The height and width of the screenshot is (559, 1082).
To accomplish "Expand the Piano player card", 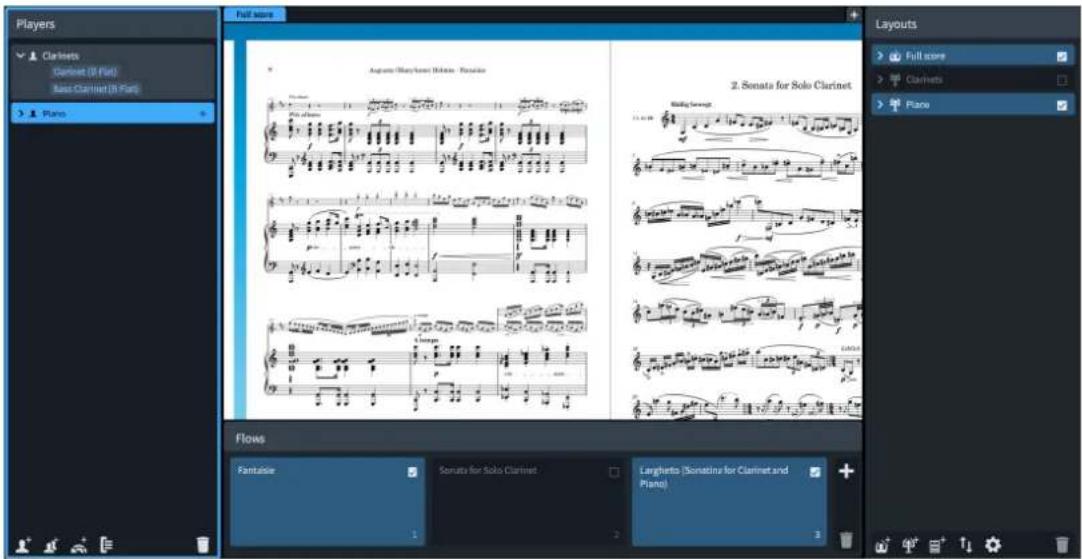I will pyautogui.click(x=21, y=113).
